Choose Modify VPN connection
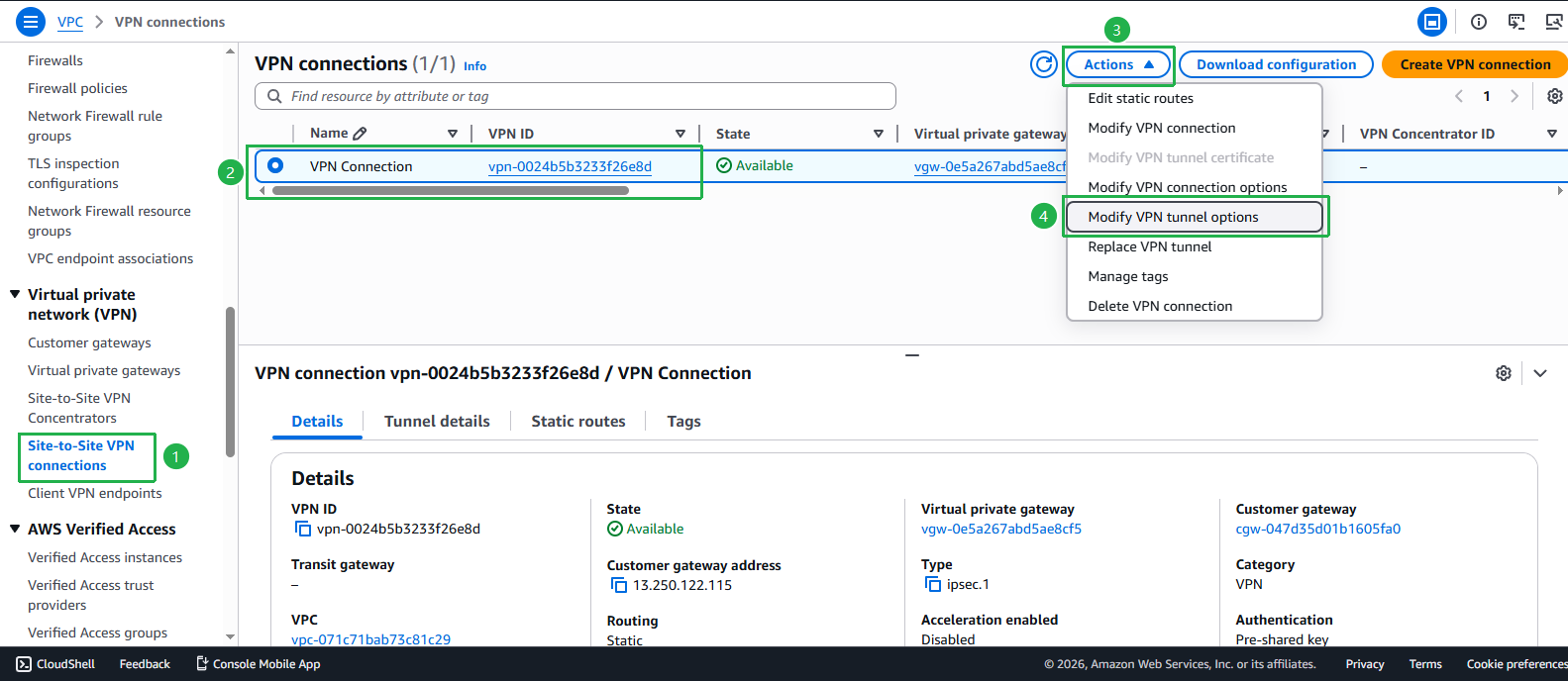This screenshot has height=681, width=1568. click(1194, 128)
